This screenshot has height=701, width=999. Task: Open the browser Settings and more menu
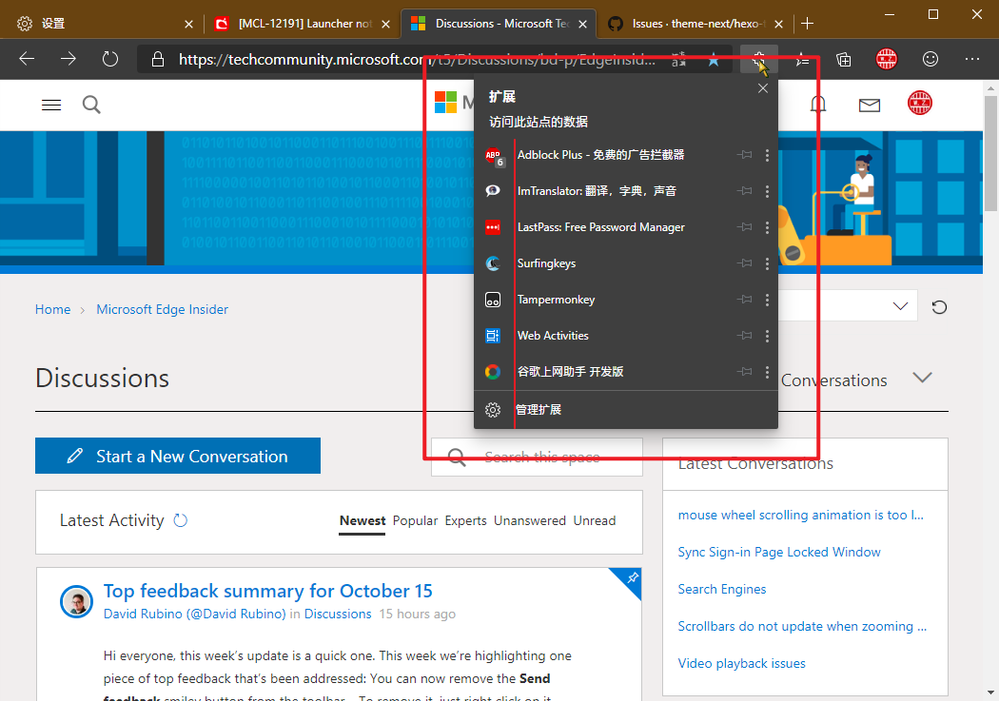point(972,59)
